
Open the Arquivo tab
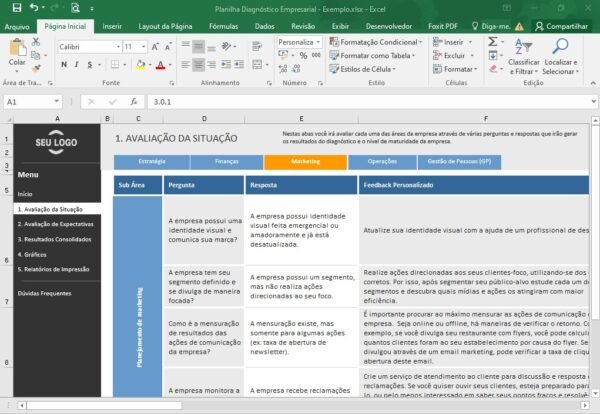[17, 26]
